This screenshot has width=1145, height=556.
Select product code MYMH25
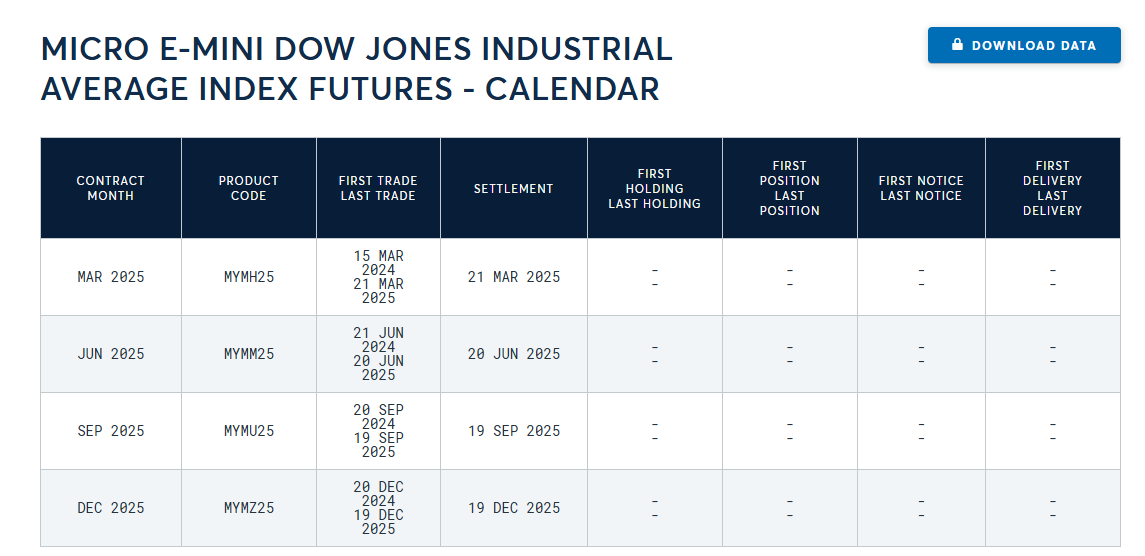click(249, 277)
